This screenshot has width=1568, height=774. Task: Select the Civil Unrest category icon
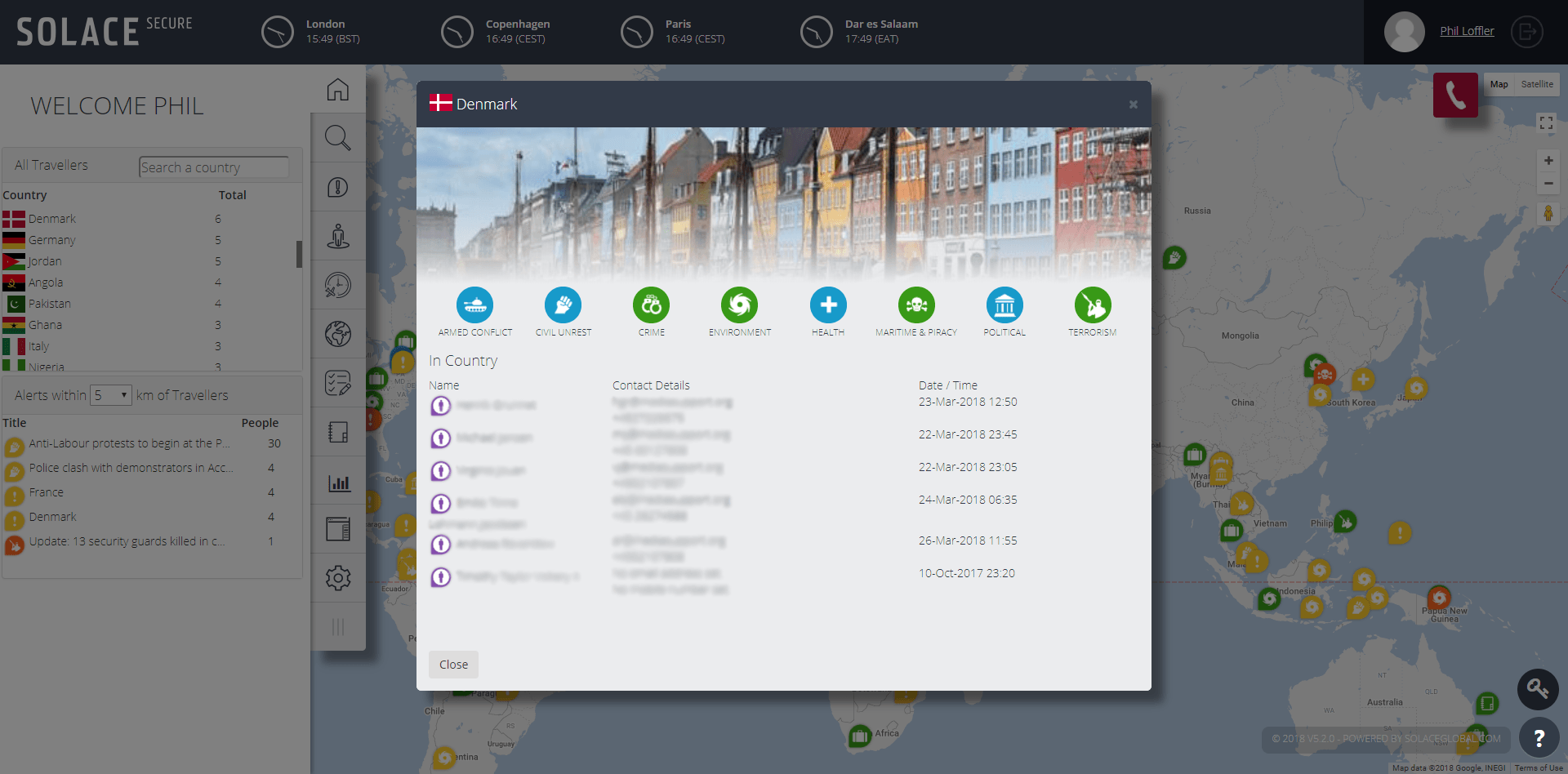pos(563,305)
